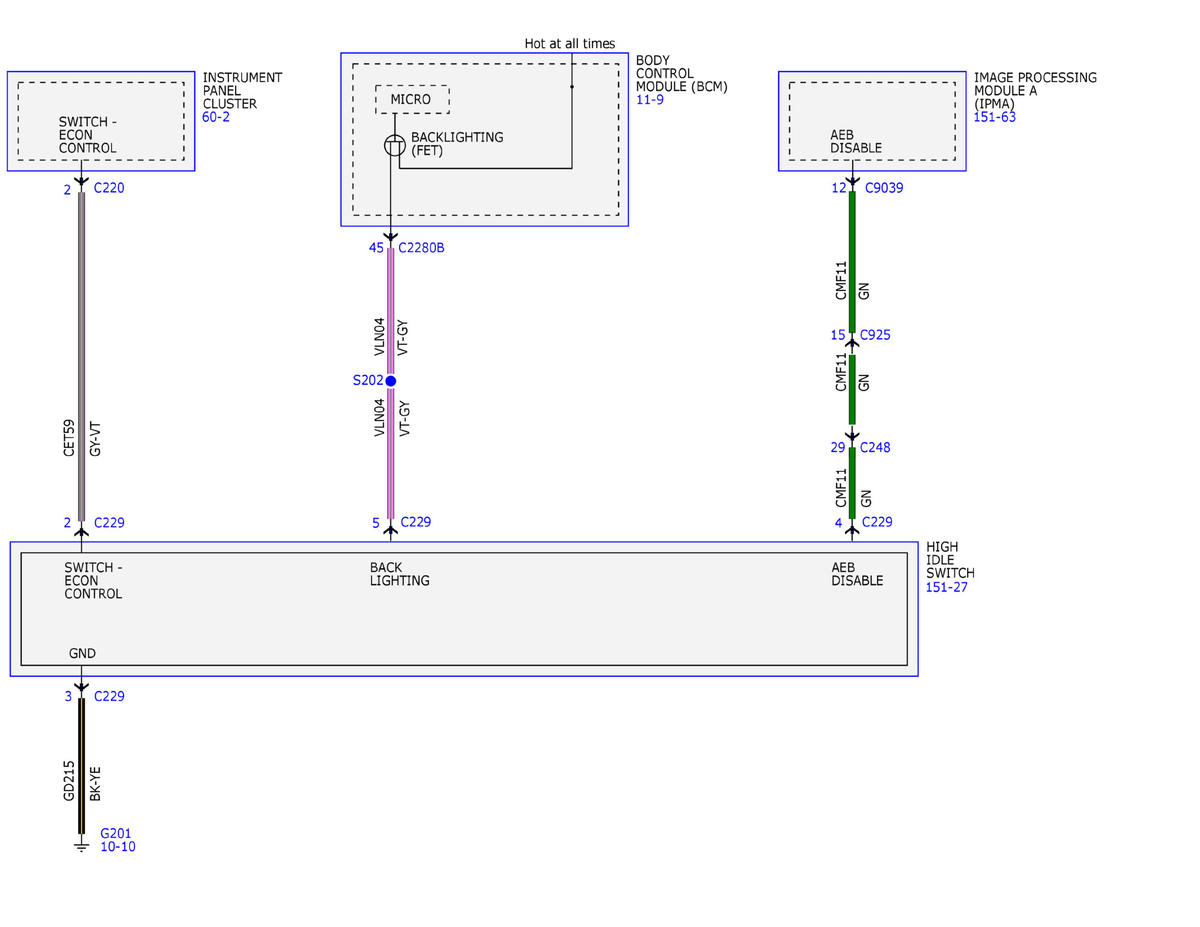
Task: Follow the 10-10 ground reference link
Action: [118, 847]
